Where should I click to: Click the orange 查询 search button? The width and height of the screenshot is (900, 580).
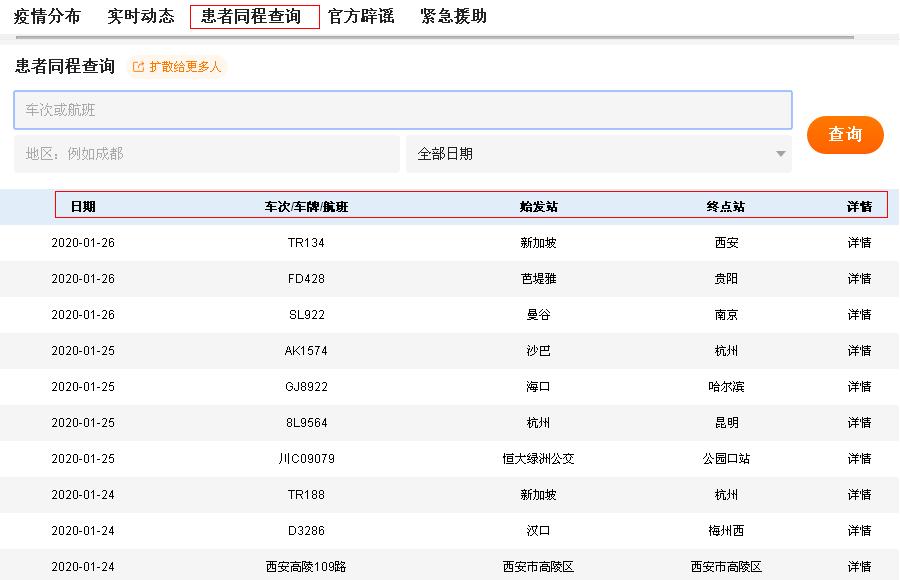click(x=845, y=134)
